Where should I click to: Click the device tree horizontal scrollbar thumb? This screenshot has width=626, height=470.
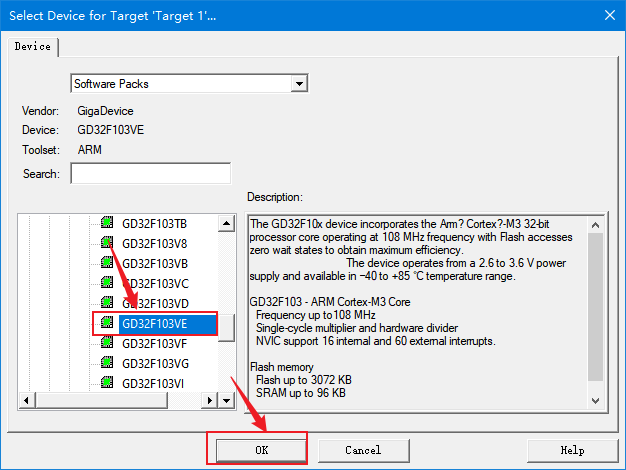[101, 401]
